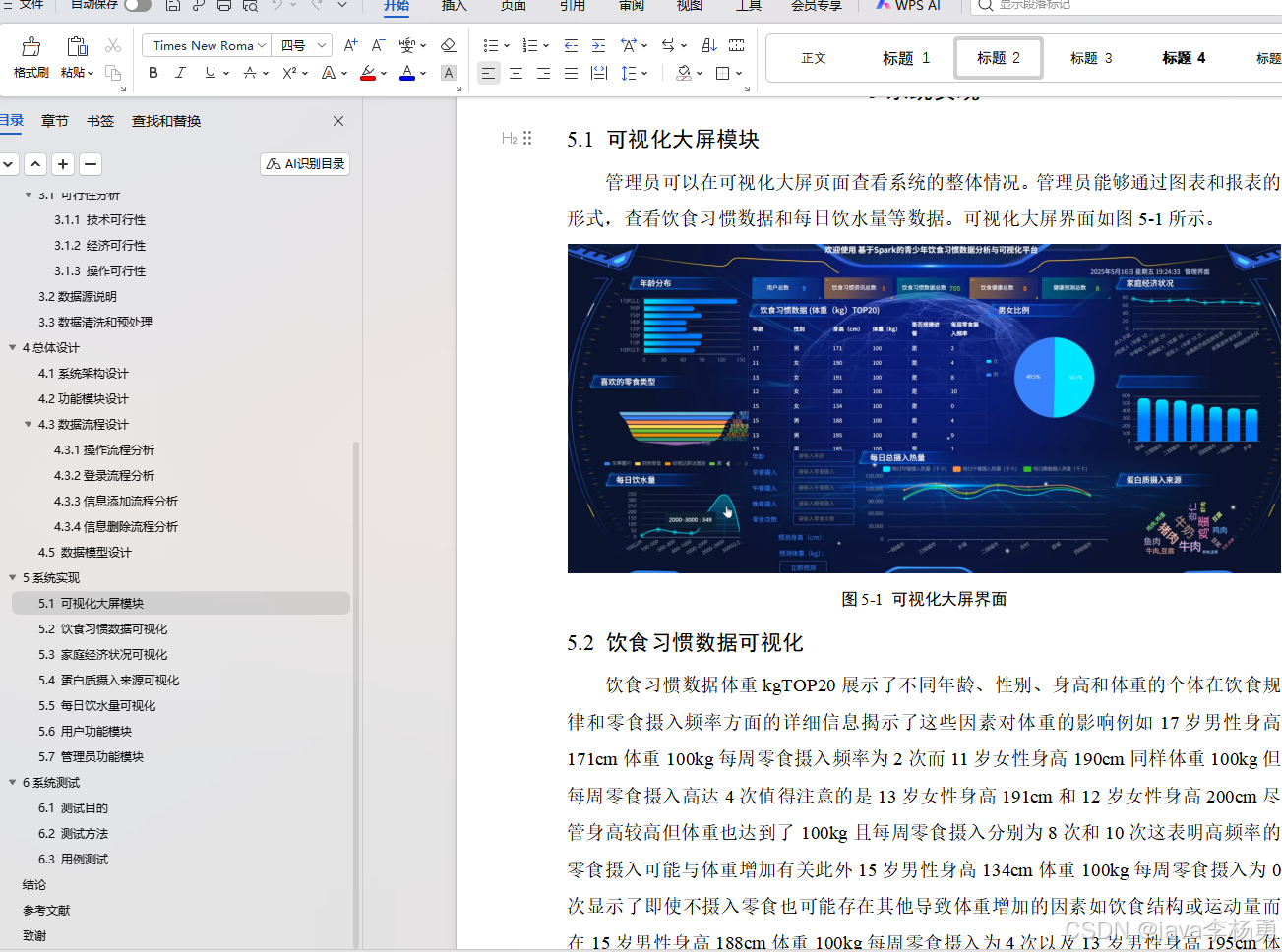This screenshot has height=952, width=1282.
Task: Click the Copy icon in the clipboard group
Action: (113, 73)
